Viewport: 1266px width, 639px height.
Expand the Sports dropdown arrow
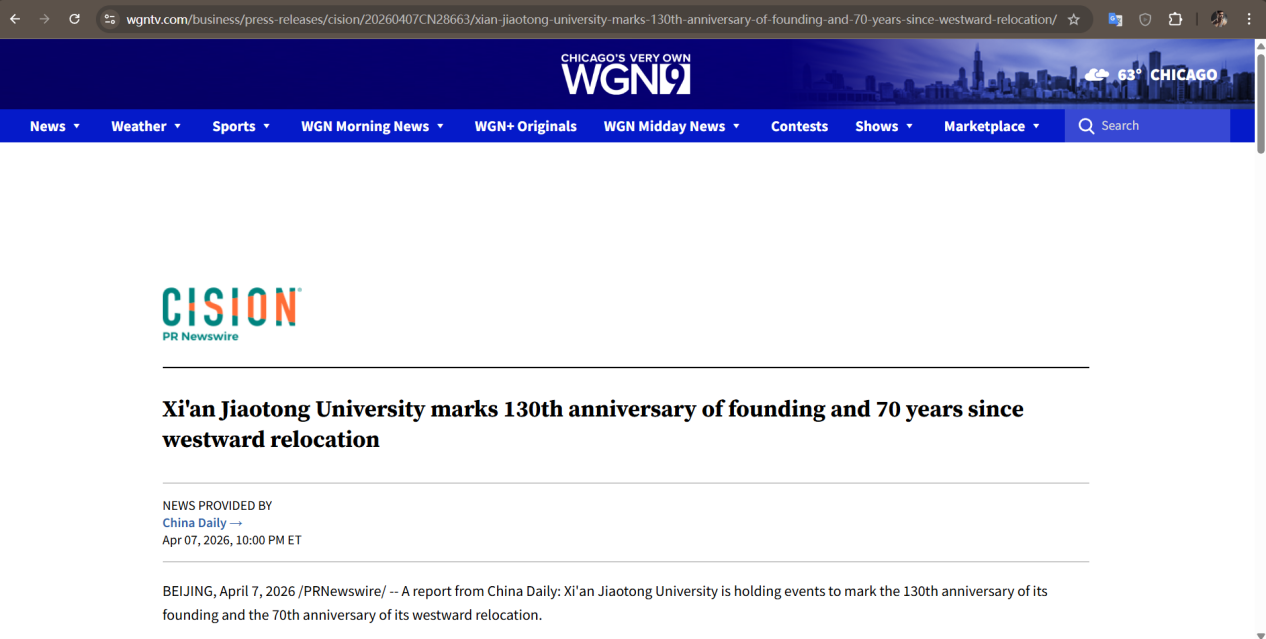click(266, 126)
